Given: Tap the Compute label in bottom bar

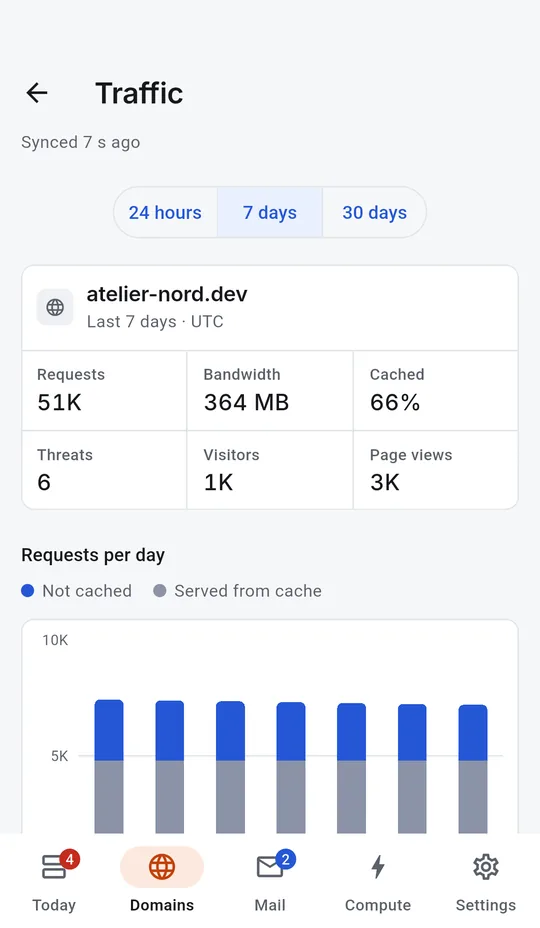Looking at the screenshot, I should point(378,905).
